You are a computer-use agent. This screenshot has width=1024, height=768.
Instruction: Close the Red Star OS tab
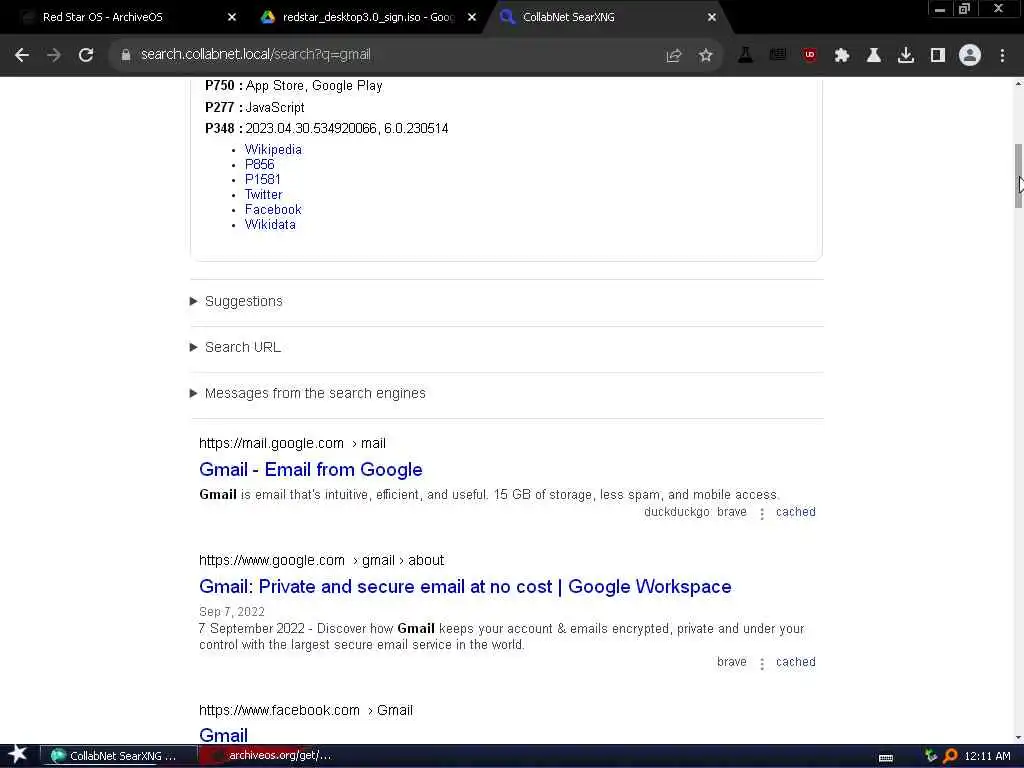pos(232,18)
